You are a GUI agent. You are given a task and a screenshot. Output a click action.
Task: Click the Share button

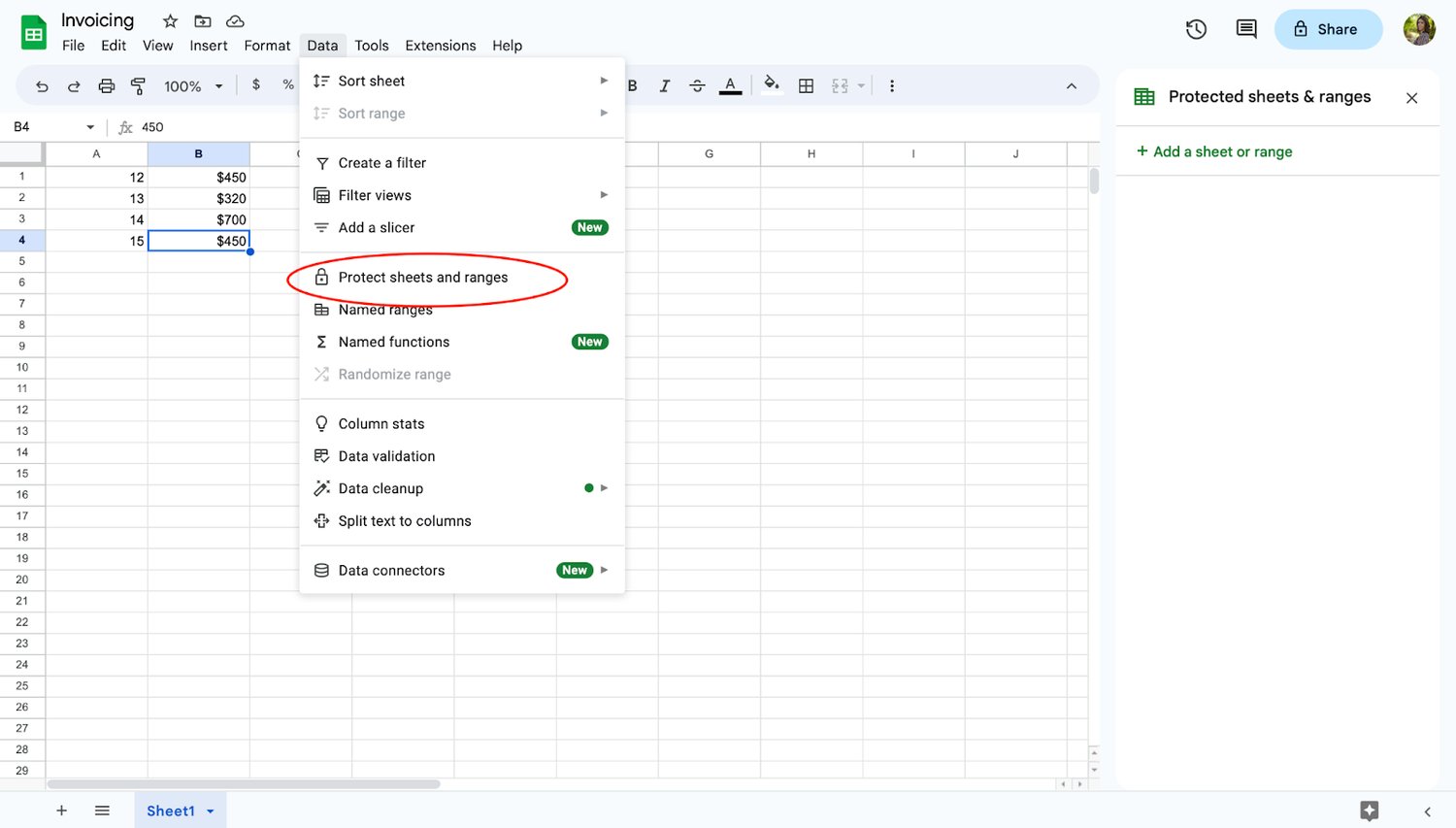(1328, 29)
